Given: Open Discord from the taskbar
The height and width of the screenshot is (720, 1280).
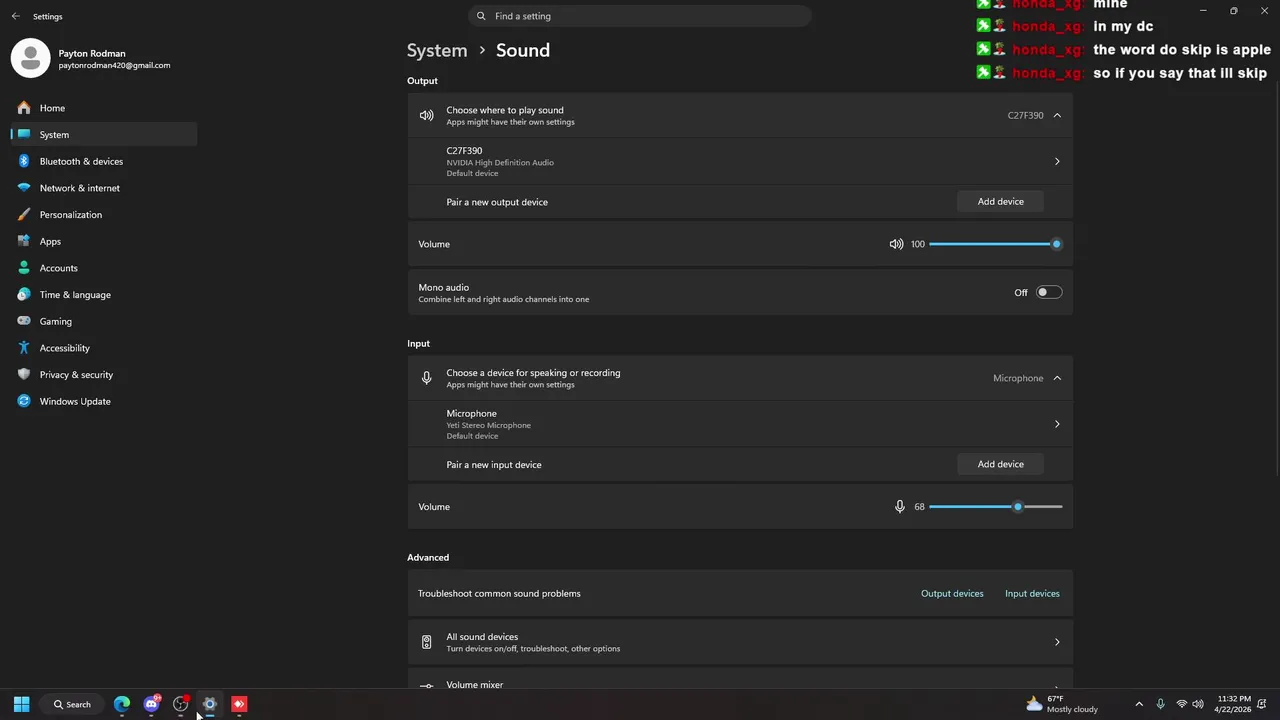Looking at the screenshot, I should [x=151, y=704].
